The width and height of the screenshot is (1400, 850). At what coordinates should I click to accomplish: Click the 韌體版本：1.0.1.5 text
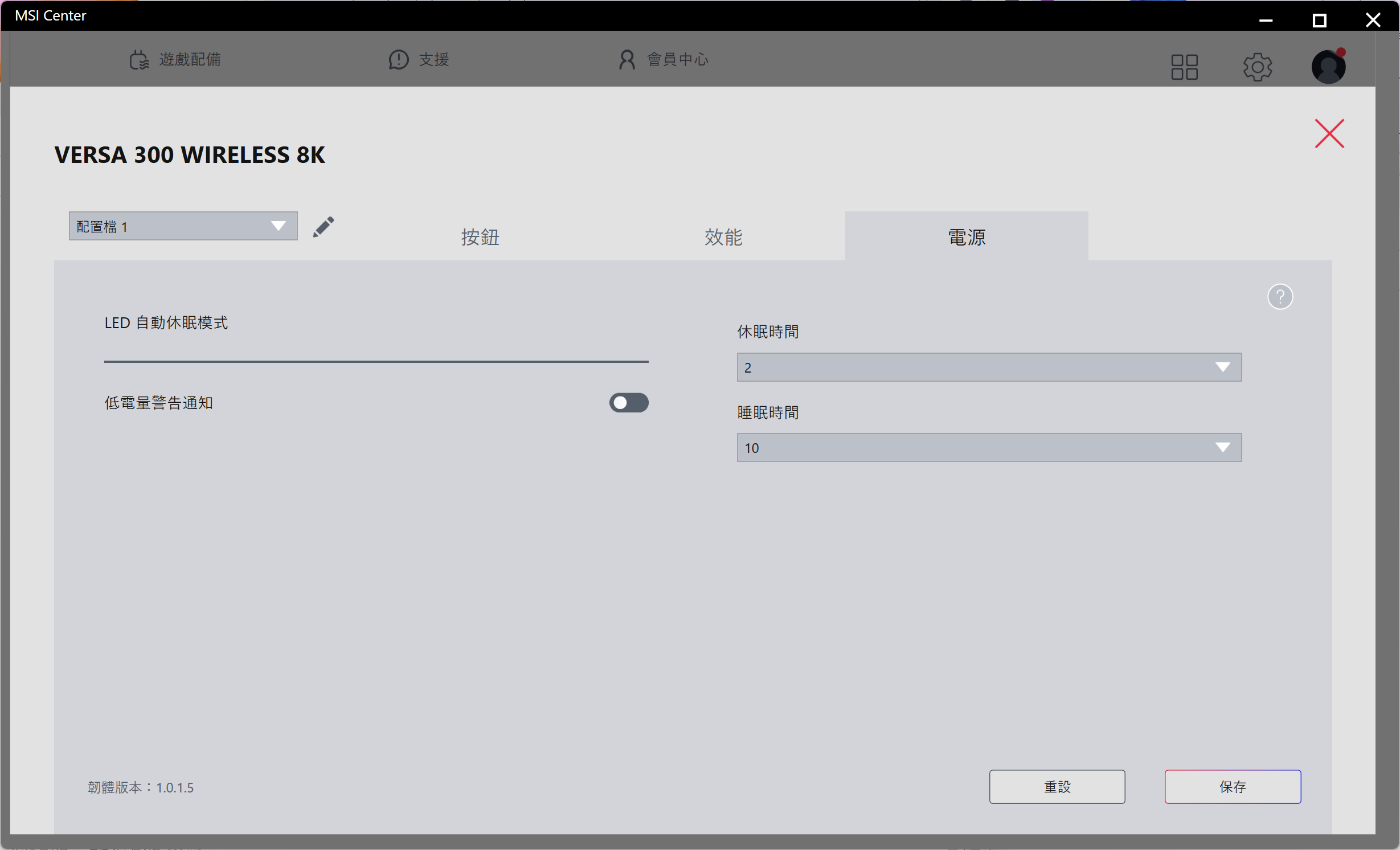[x=141, y=787]
